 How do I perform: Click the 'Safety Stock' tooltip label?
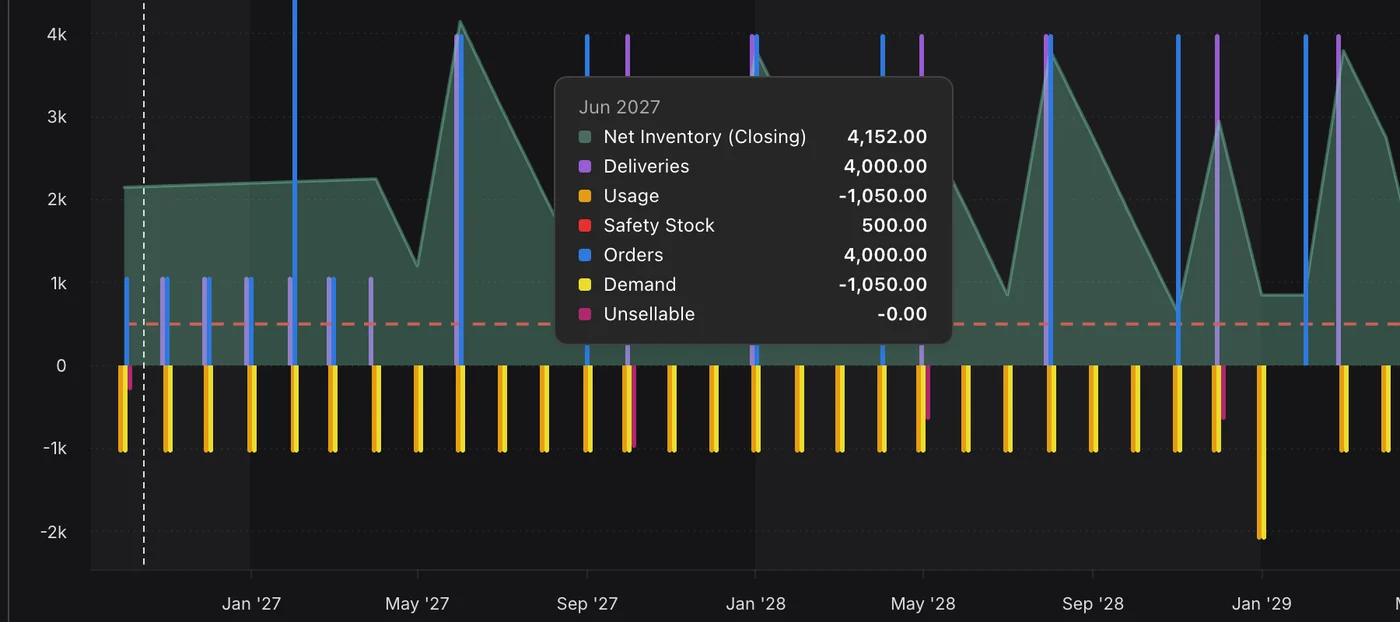tap(659, 226)
